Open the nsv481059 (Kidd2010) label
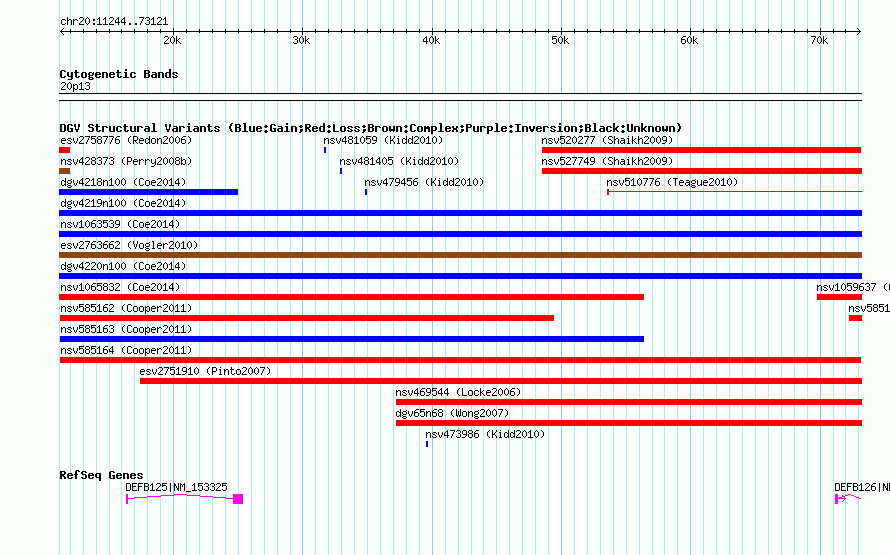Viewport: 890px width, 555px height. tap(383, 140)
